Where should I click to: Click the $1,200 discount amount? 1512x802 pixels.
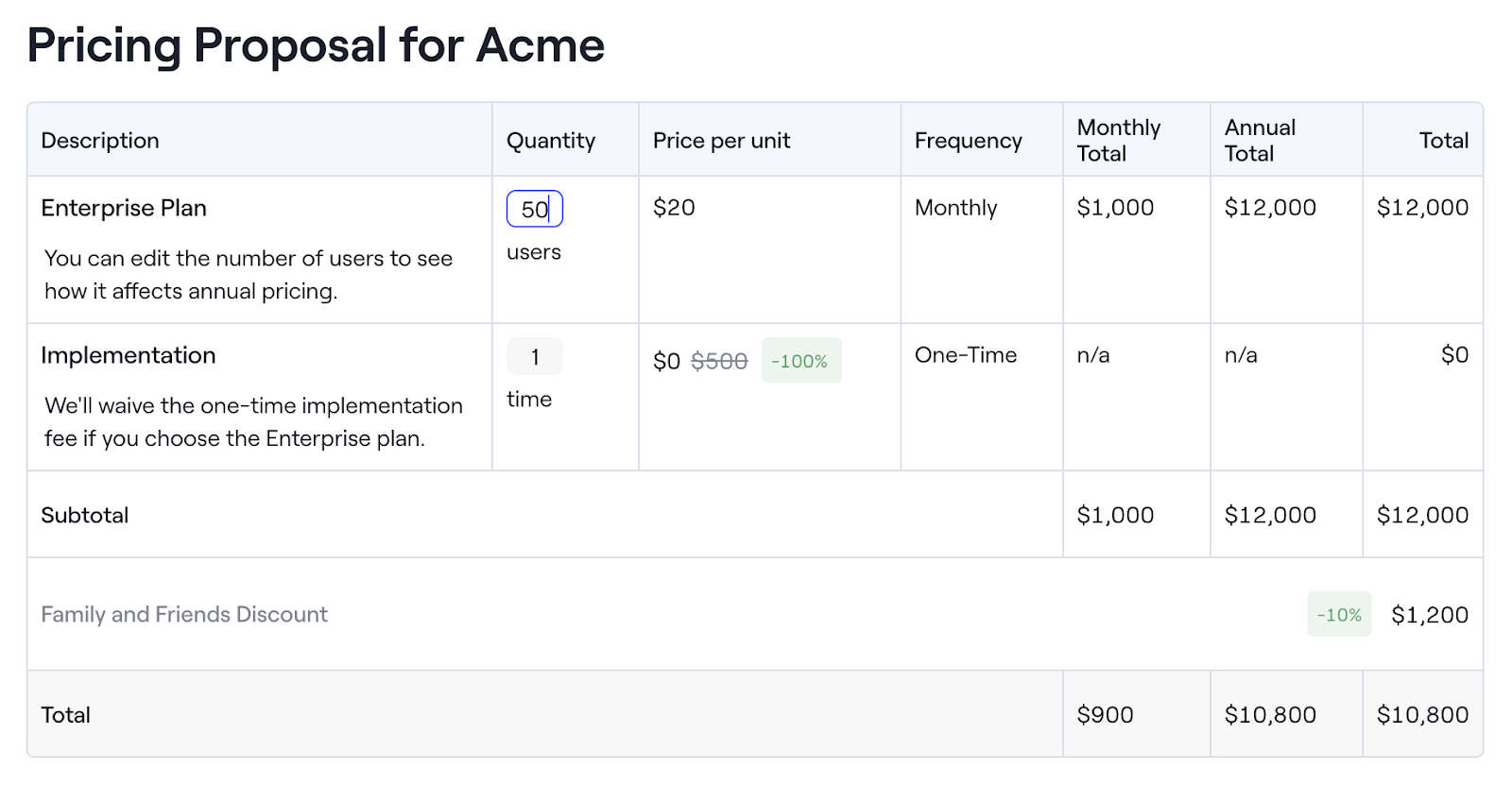click(x=1429, y=616)
